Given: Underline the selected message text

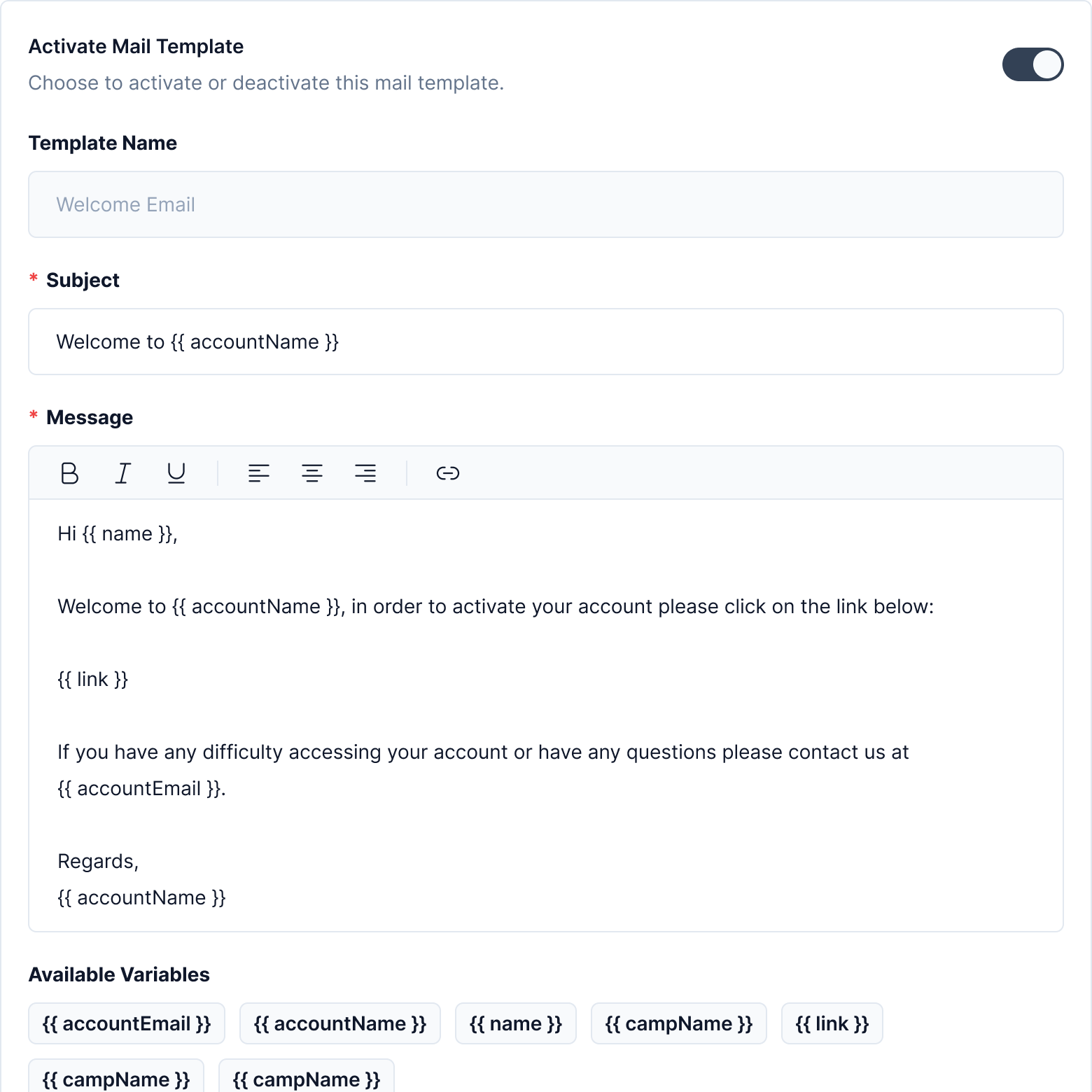Looking at the screenshot, I should (176, 473).
